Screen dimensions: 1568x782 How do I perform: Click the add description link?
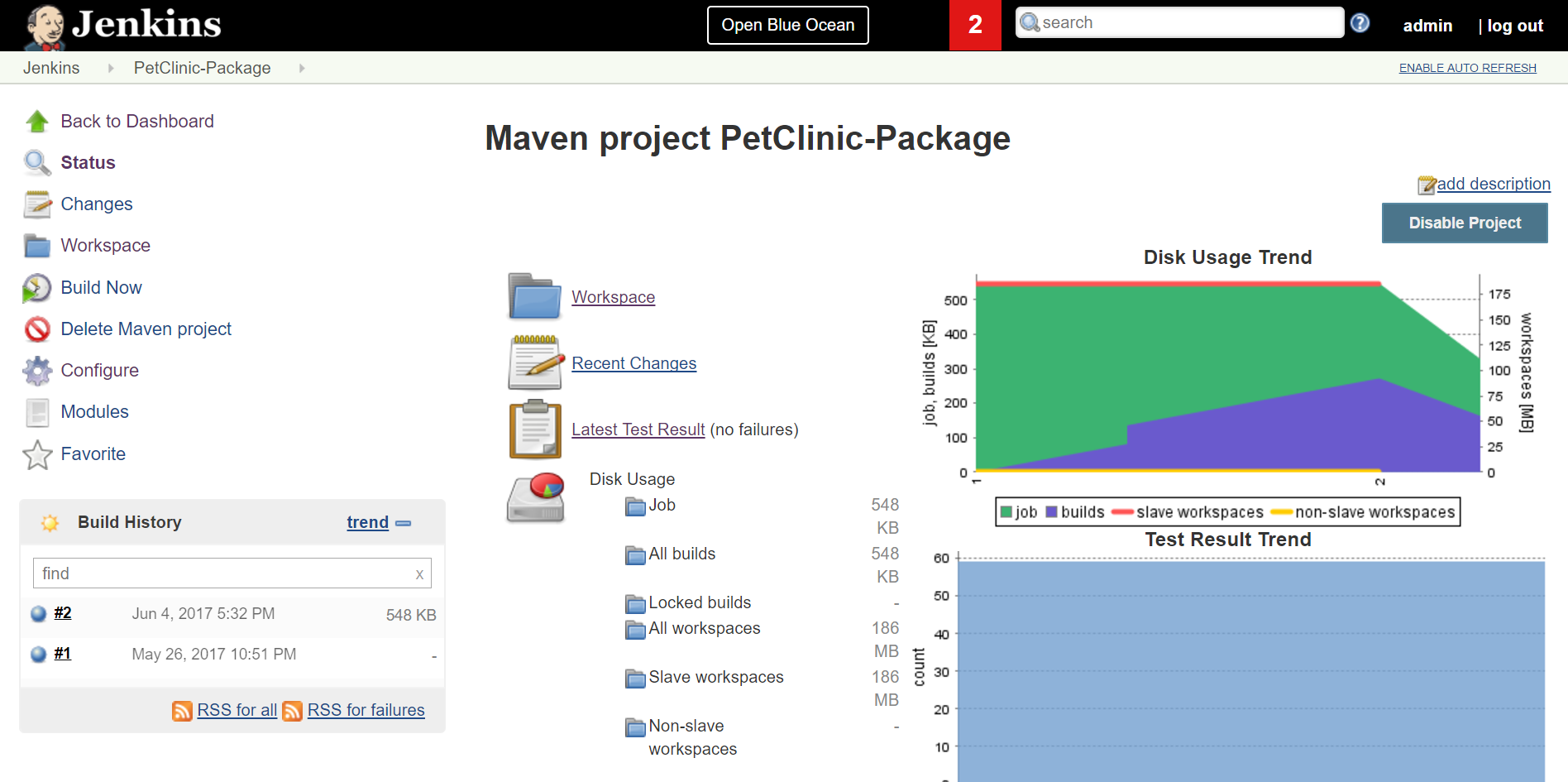[1494, 185]
